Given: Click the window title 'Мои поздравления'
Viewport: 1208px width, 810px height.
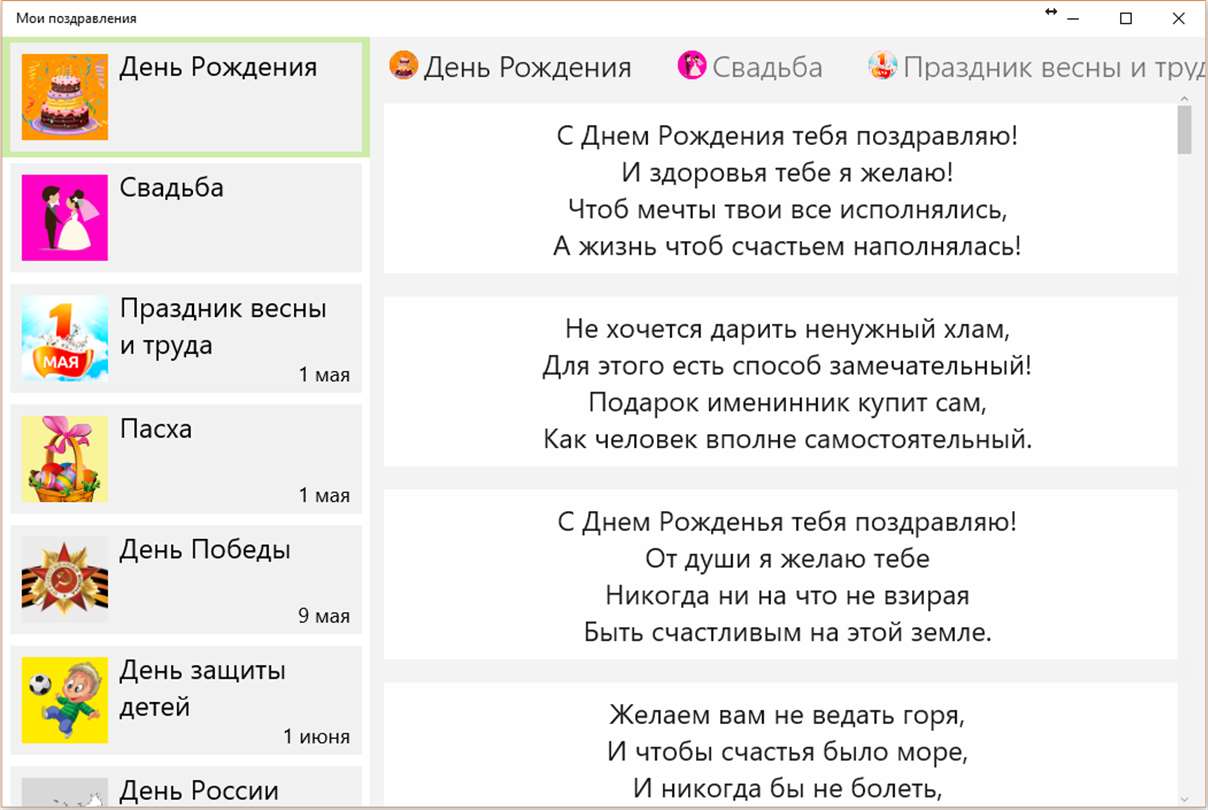Looking at the screenshot, I should point(76,18).
